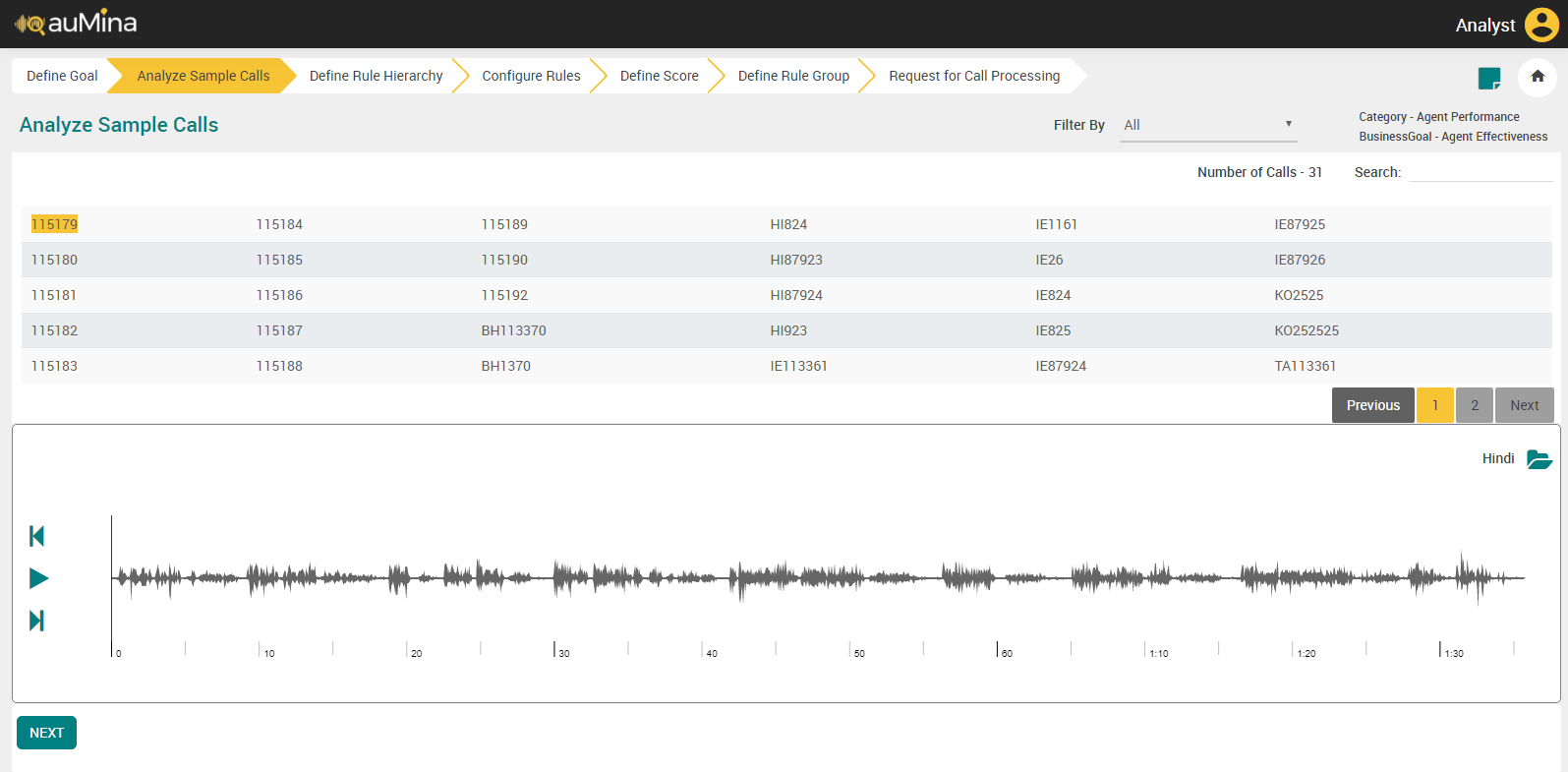Open the teal sticky note icon

click(1489, 78)
